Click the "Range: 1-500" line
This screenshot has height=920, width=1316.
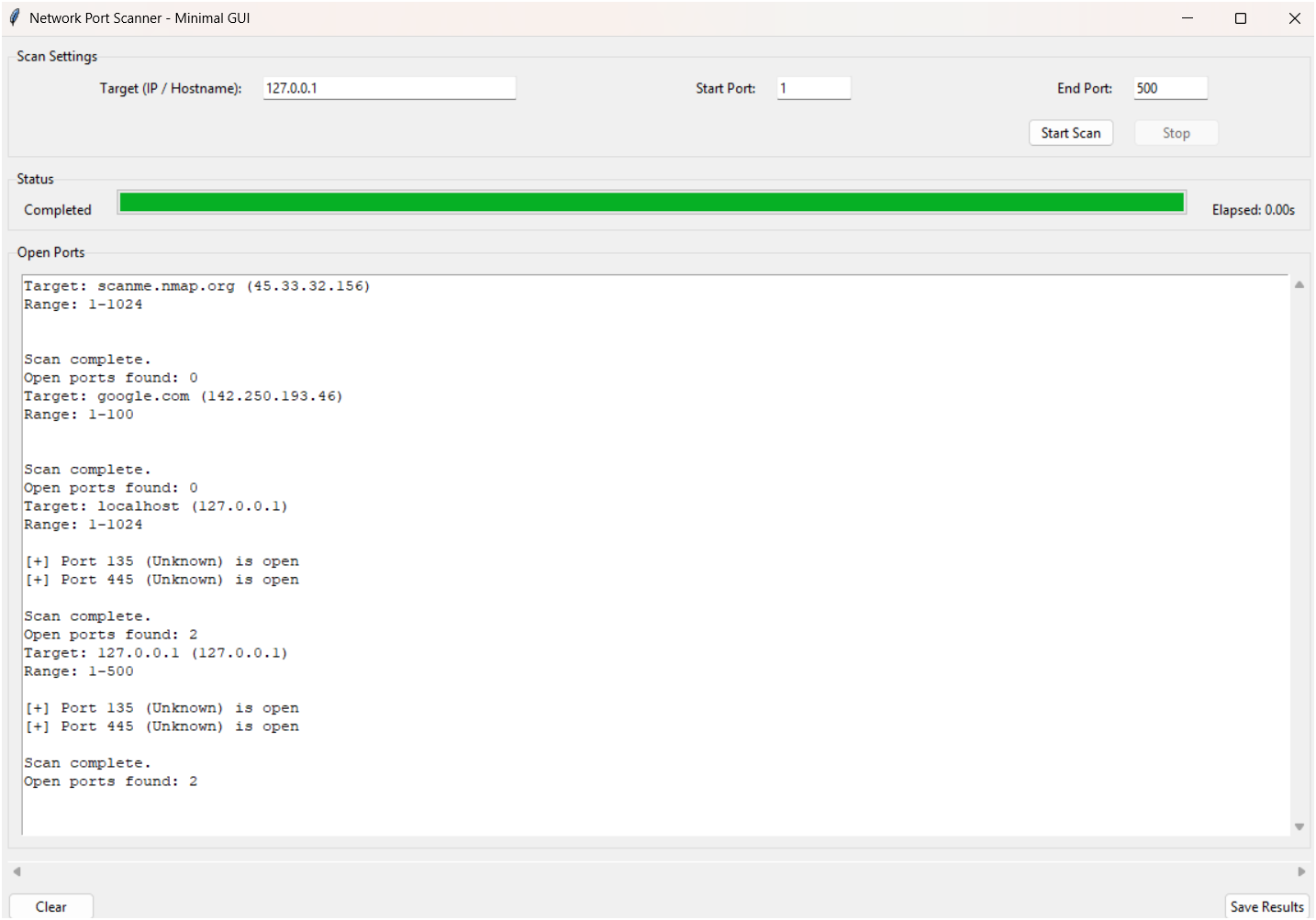(79, 671)
